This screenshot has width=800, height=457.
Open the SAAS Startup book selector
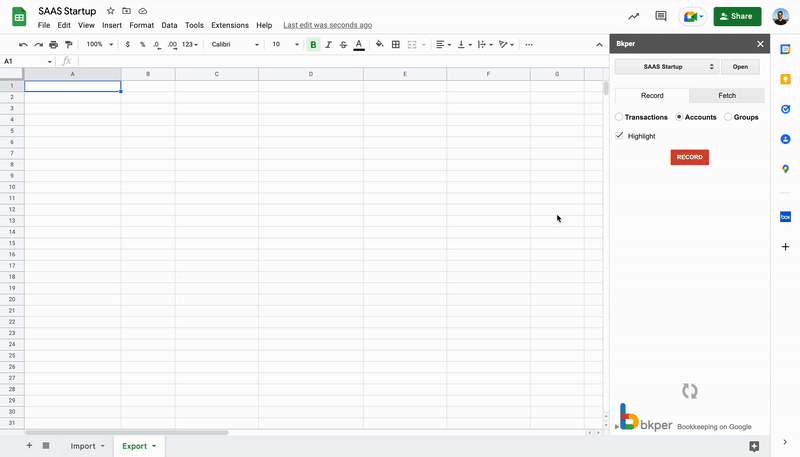[667, 67]
